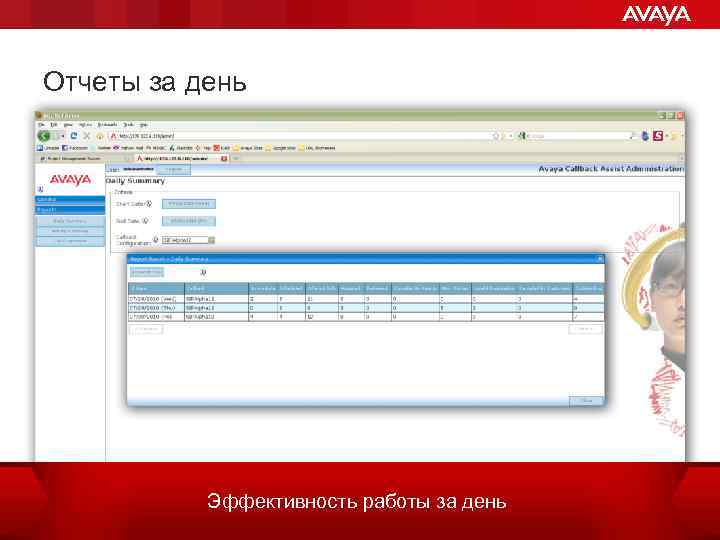This screenshot has width=720, height=540.
Task: Click the help icon beside the export button in the report dialog
Action: (203, 272)
